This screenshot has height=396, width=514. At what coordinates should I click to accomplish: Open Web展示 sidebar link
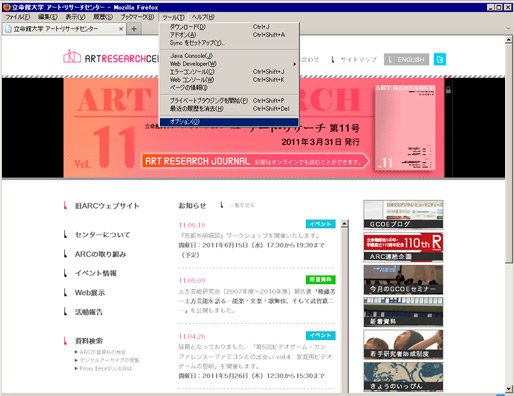point(90,293)
